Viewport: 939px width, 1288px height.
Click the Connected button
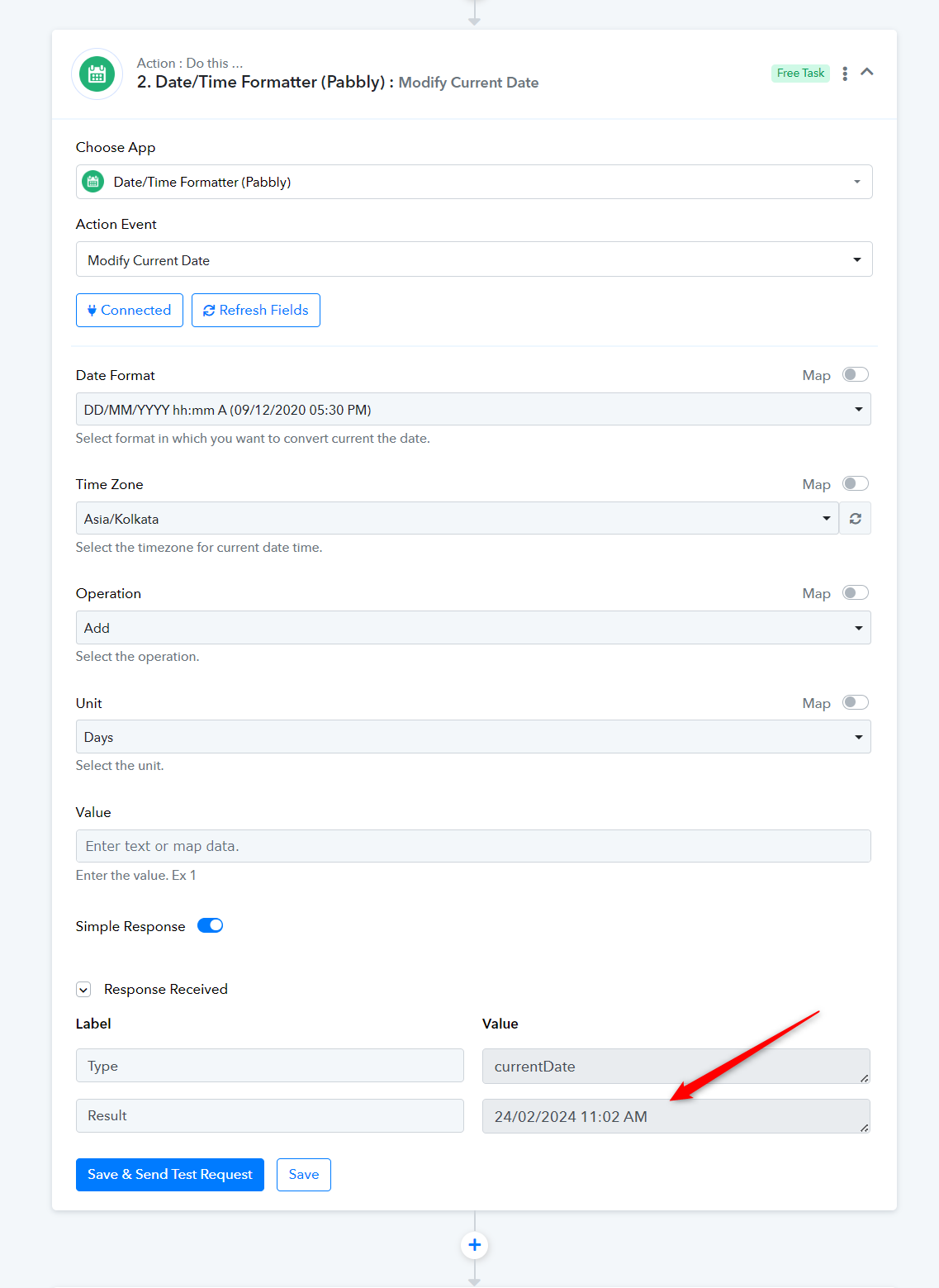(130, 311)
